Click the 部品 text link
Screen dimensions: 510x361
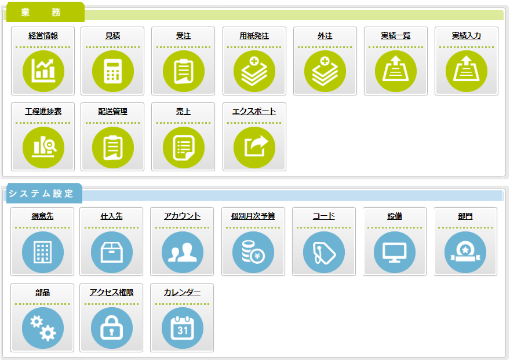[43, 292]
